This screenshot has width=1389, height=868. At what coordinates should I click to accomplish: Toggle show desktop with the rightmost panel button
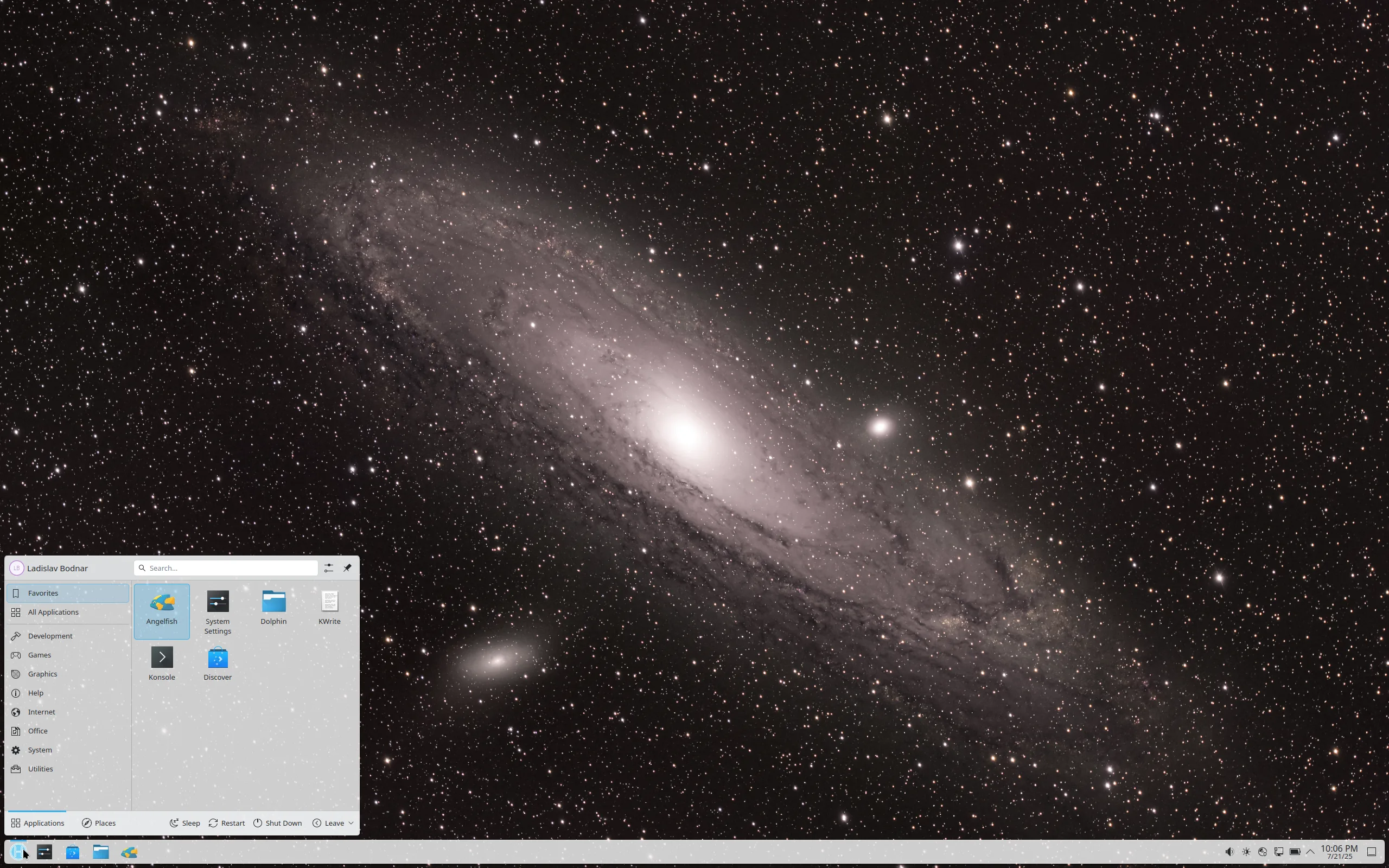pos(1372,852)
